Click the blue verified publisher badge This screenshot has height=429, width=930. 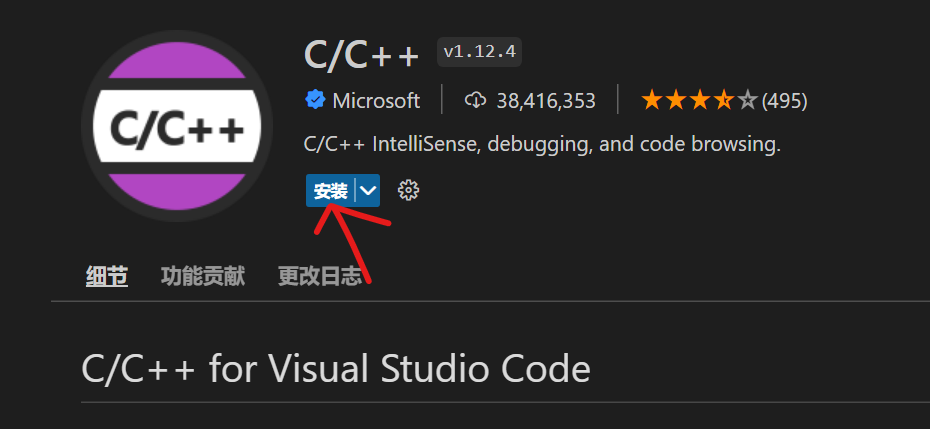(x=315, y=100)
